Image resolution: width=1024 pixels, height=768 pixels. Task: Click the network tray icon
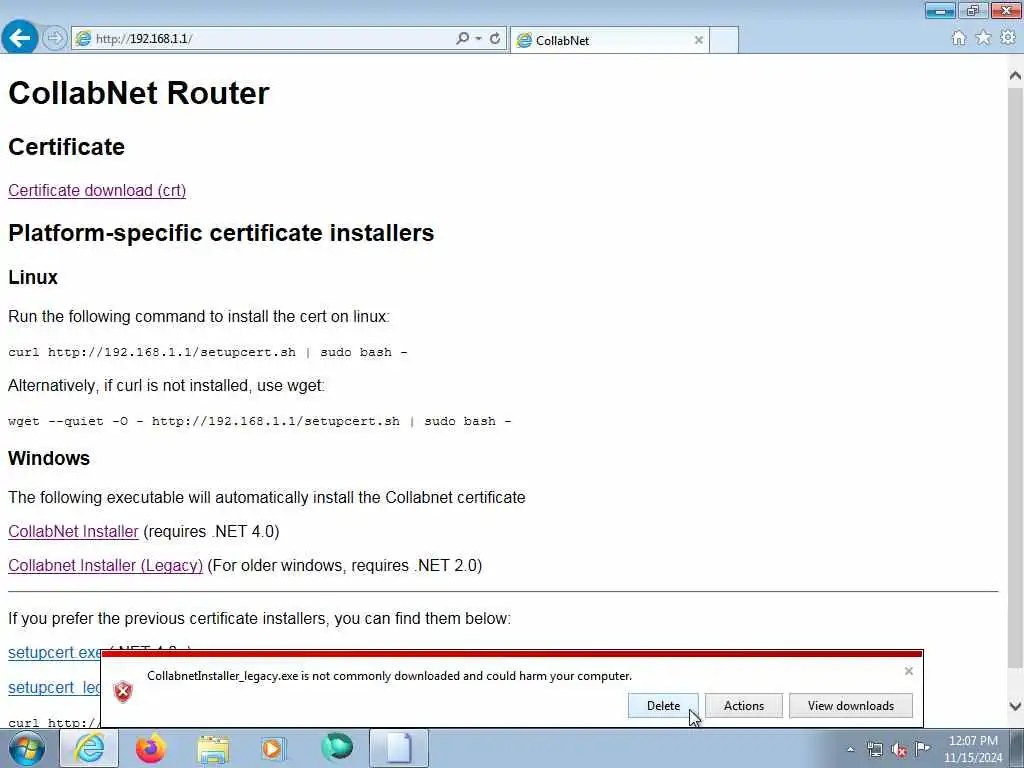pos(874,749)
